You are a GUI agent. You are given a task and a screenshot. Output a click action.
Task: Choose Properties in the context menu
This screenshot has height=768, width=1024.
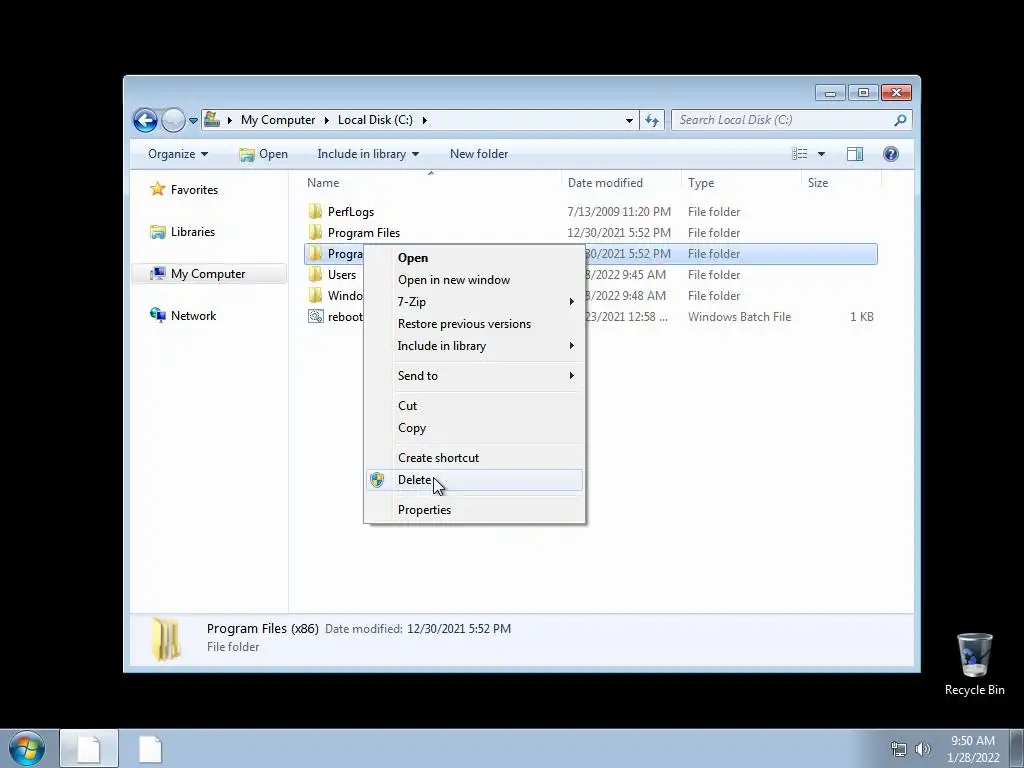tap(474, 510)
